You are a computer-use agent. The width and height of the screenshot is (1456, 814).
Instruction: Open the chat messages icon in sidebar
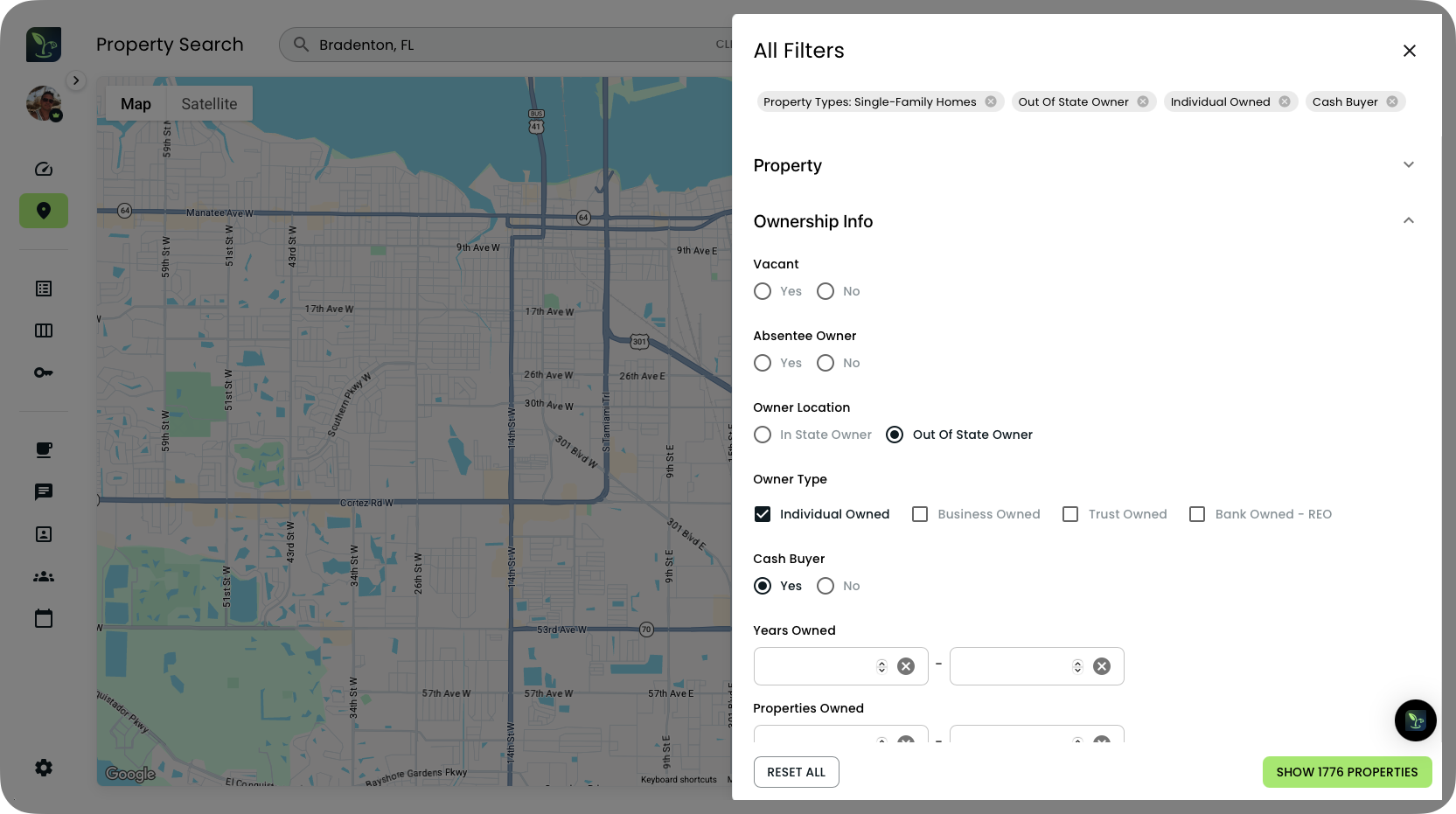pyautogui.click(x=44, y=491)
